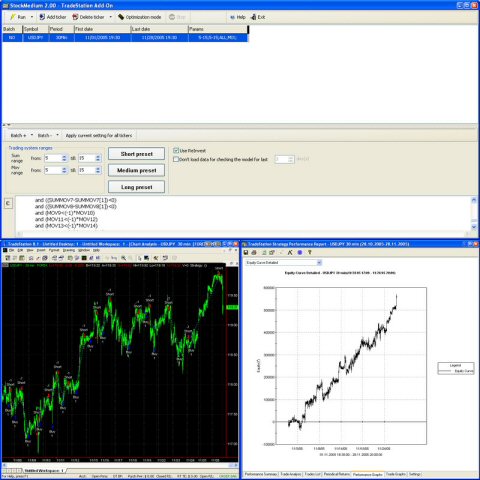Screen dimensions: 480x480
Task: Open the Insert menu in TradeStation
Action: click(x=41, y=250)
